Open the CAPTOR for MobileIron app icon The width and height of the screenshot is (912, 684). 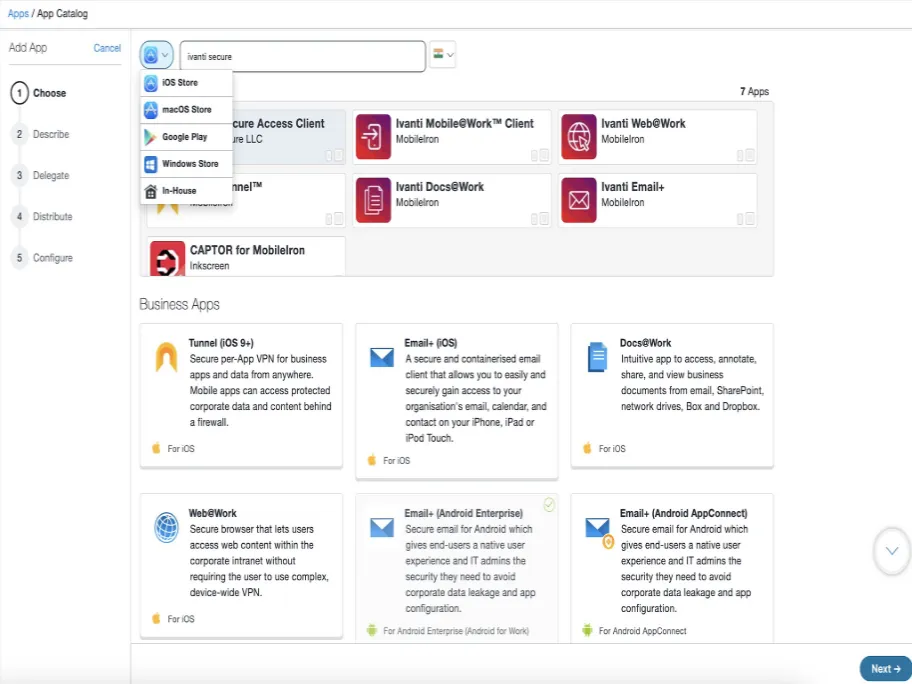pyautogui.click(x=168, y=259)
